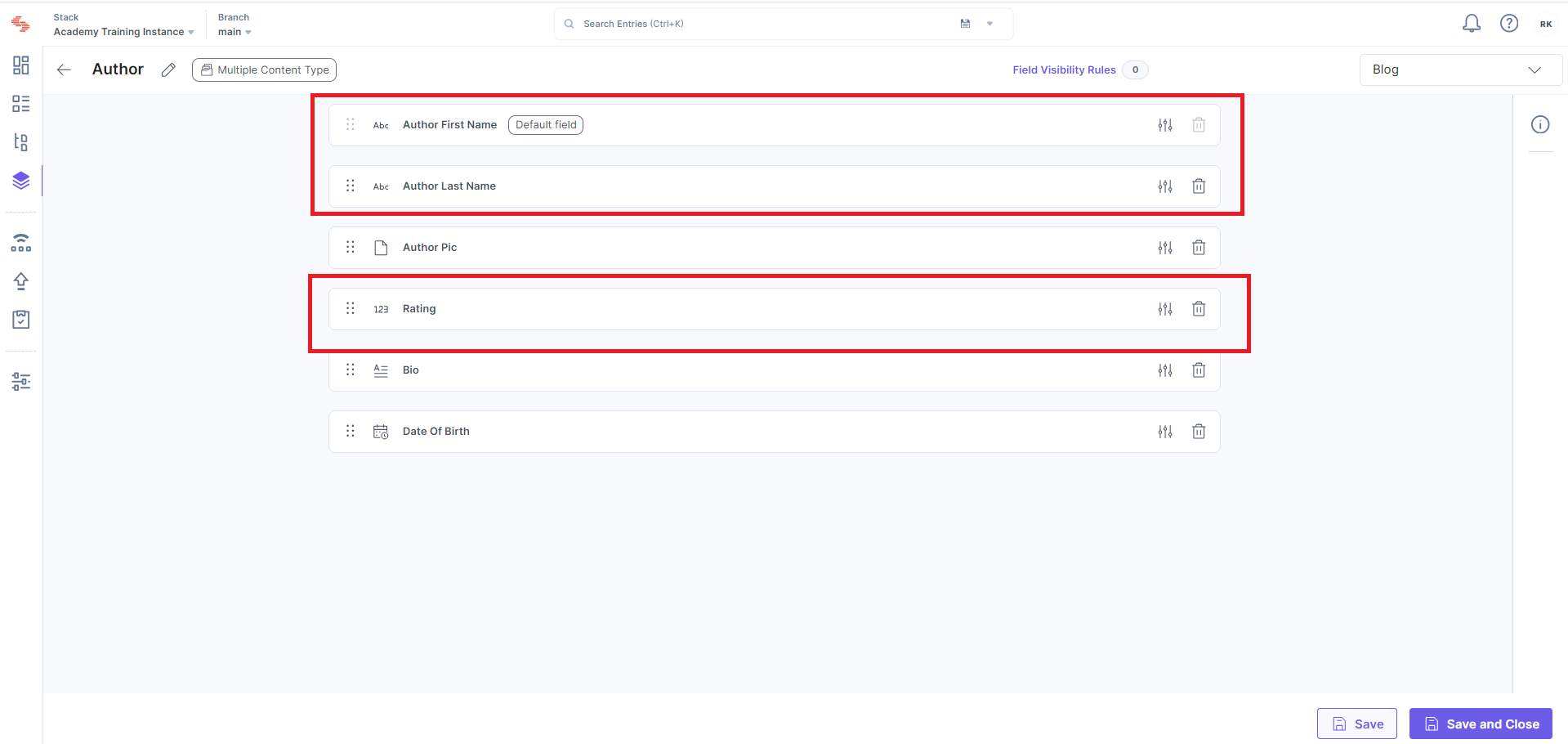1568x744 pixels.
Task: Click drag handle of Rating field
Action: tap(351, 308)
